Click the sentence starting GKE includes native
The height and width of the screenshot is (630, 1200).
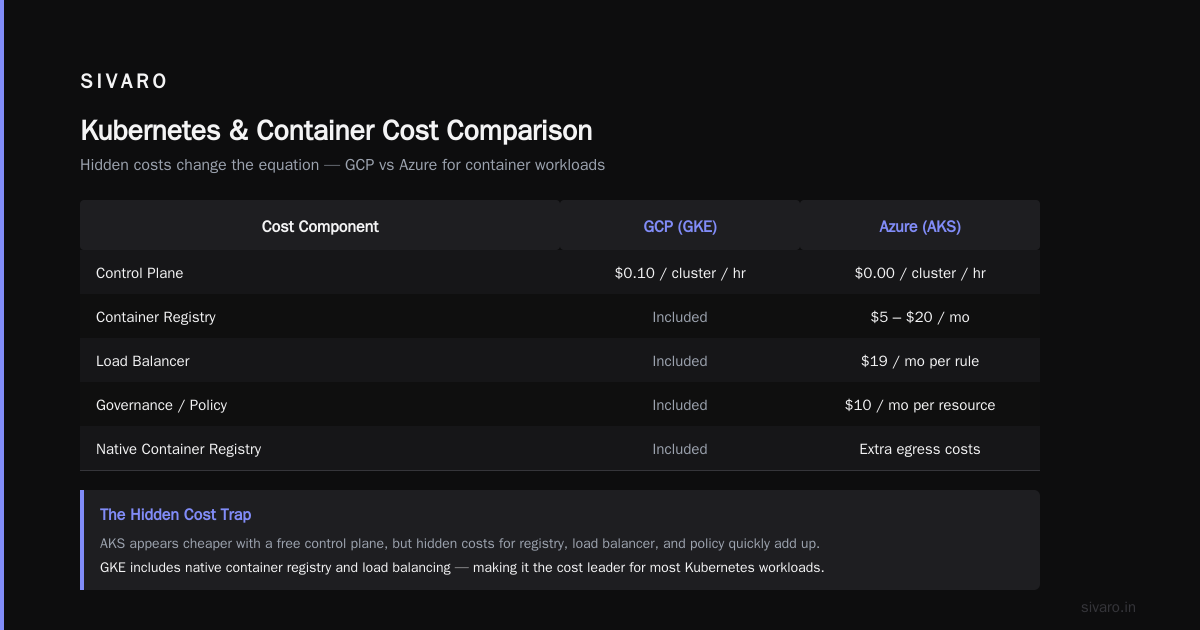462,567
